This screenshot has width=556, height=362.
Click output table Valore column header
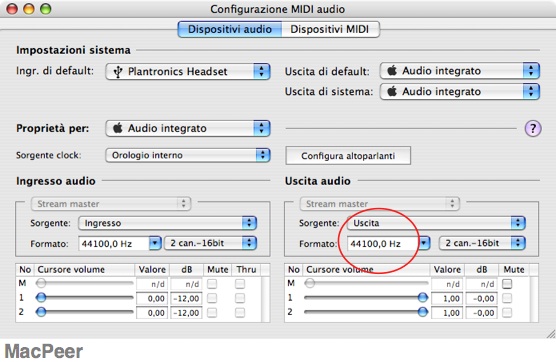tap(447, 270)
